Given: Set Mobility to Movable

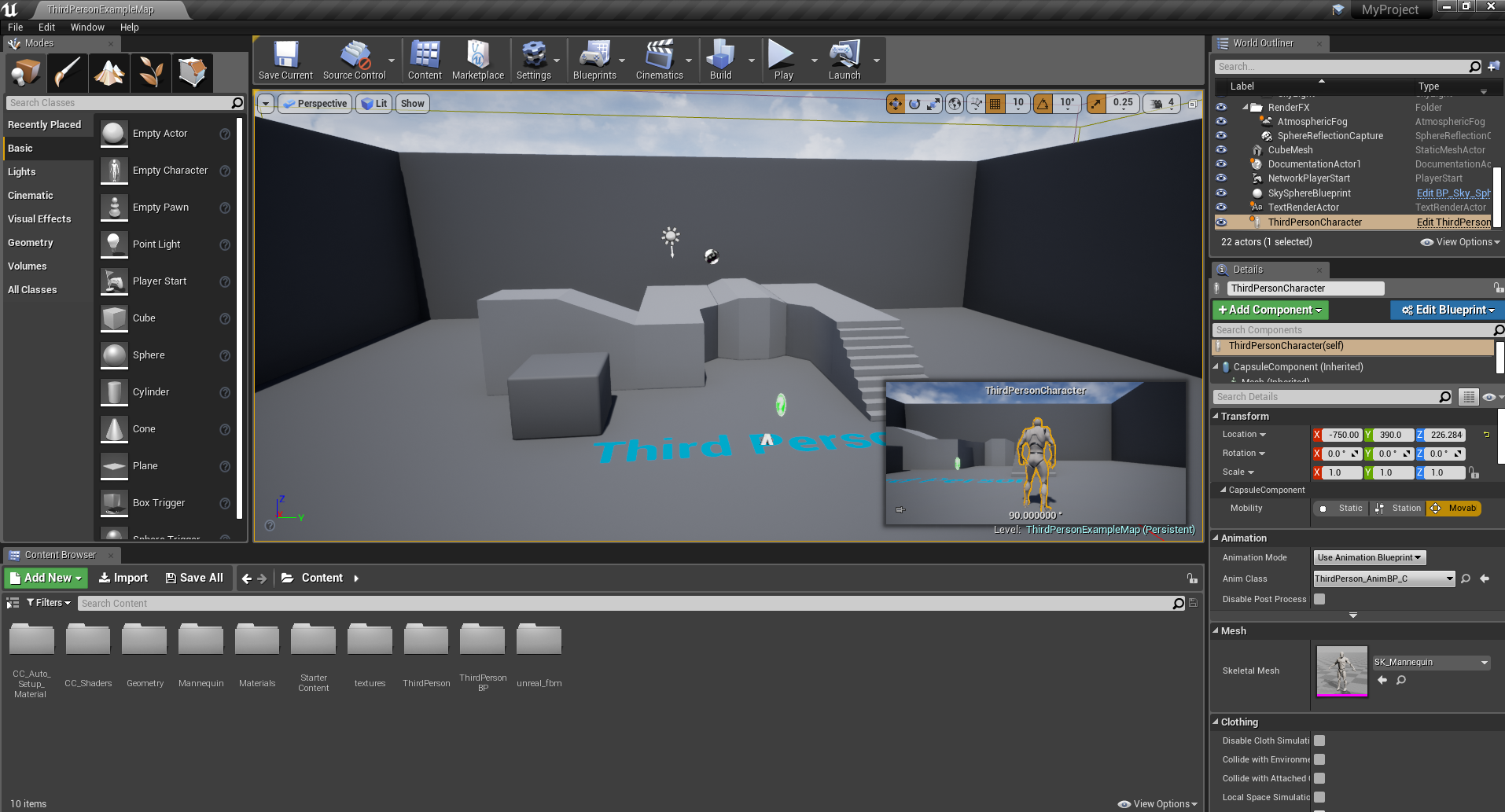Looking at the screenshot, I should pyautogui.click(x=1454, y=509).
